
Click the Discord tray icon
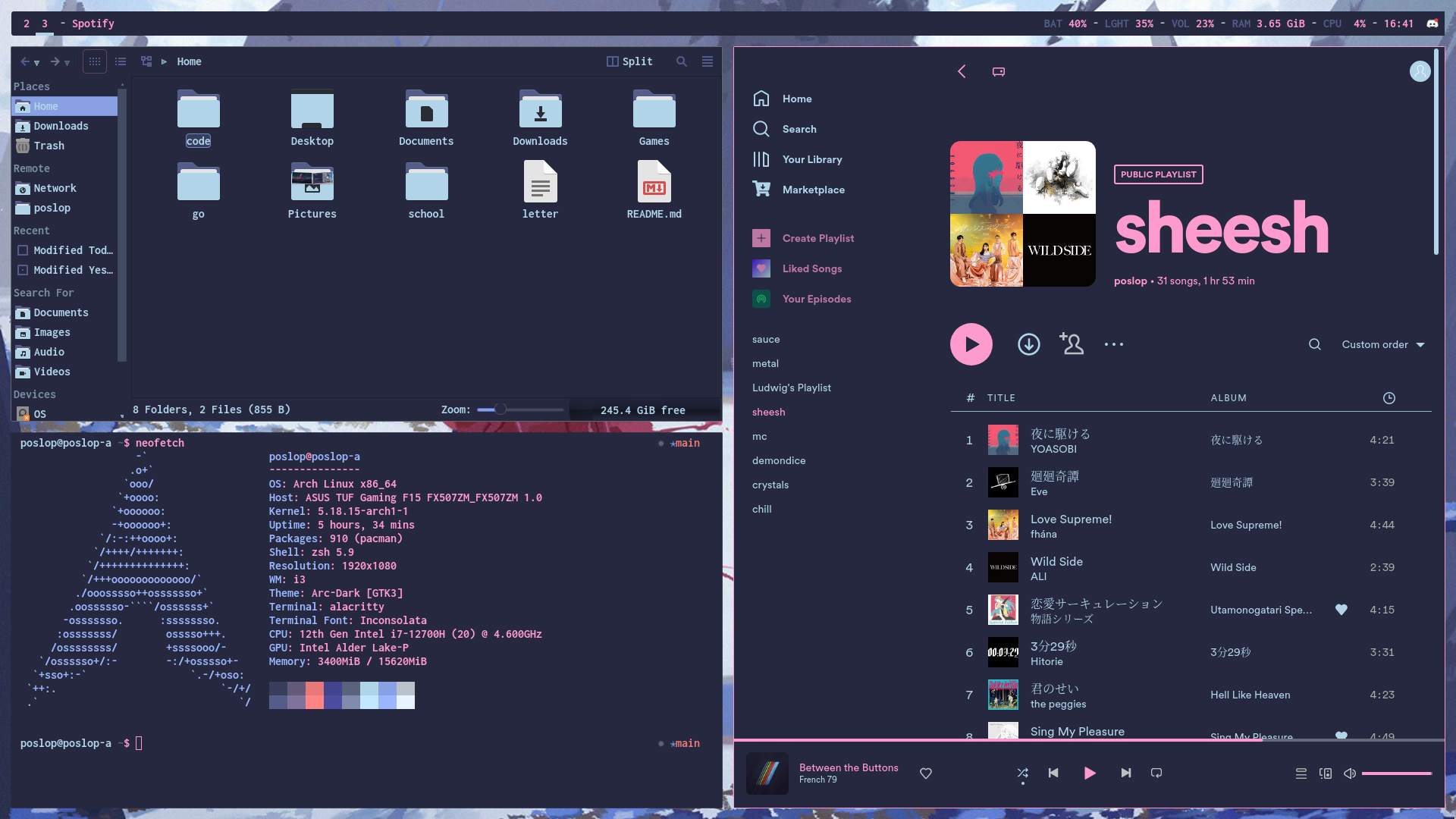click(x=1432, y=24)
